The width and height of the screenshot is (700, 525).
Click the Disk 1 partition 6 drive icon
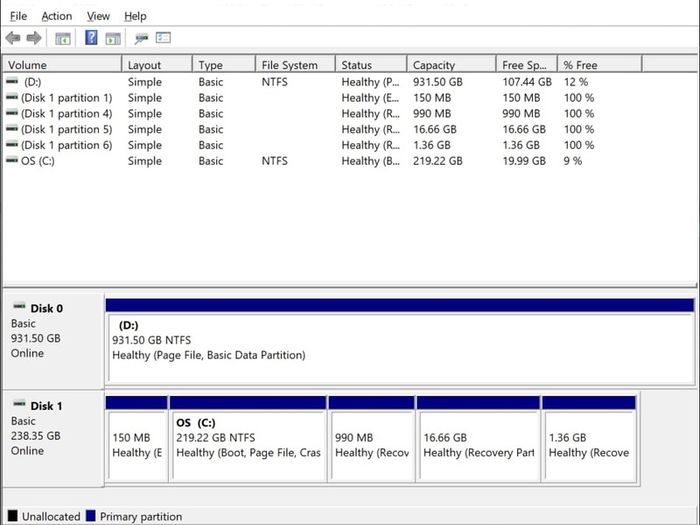click(x=12, y=145)
